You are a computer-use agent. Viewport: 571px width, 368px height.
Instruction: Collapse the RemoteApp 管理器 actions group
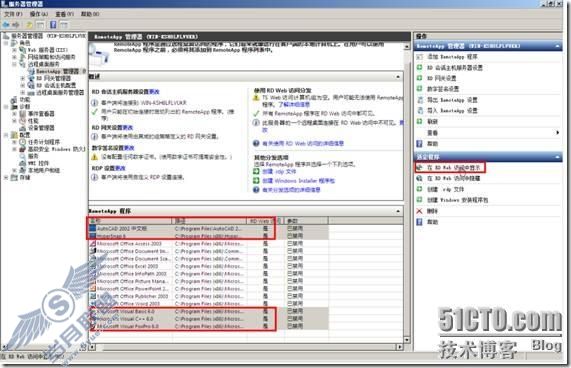pos(558,46)
